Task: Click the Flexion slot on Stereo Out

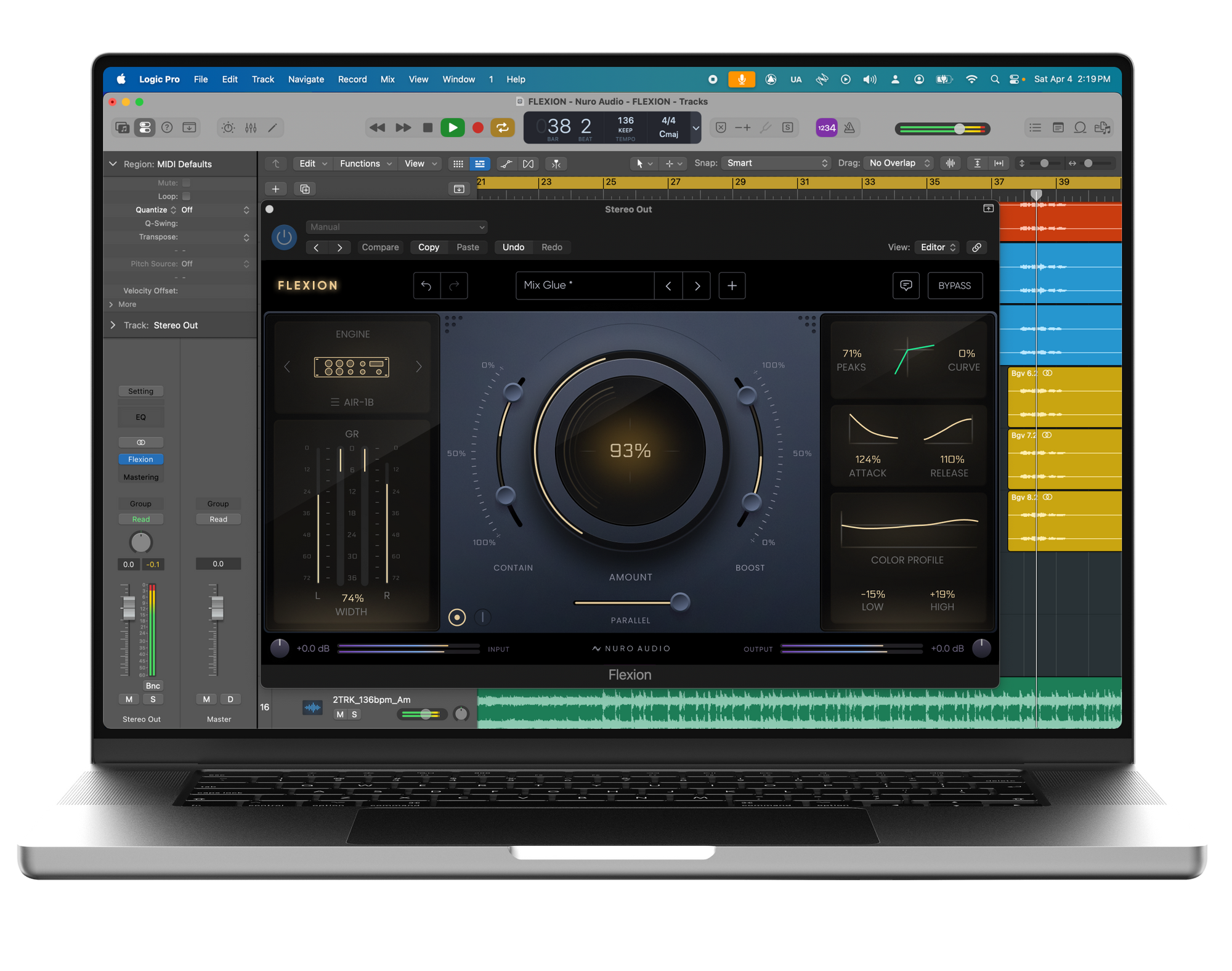Action: pyautogui.click(x=140, y=459)
